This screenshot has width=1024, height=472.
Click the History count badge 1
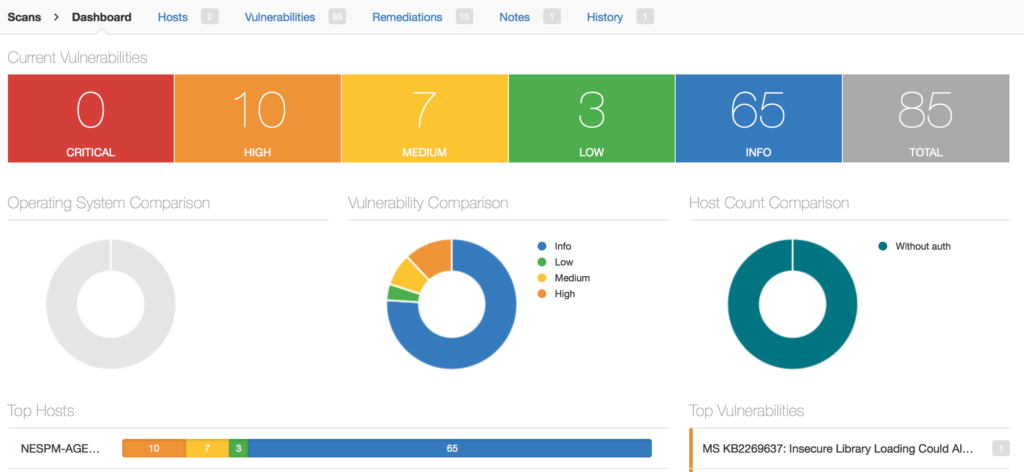tap(645, 17)
